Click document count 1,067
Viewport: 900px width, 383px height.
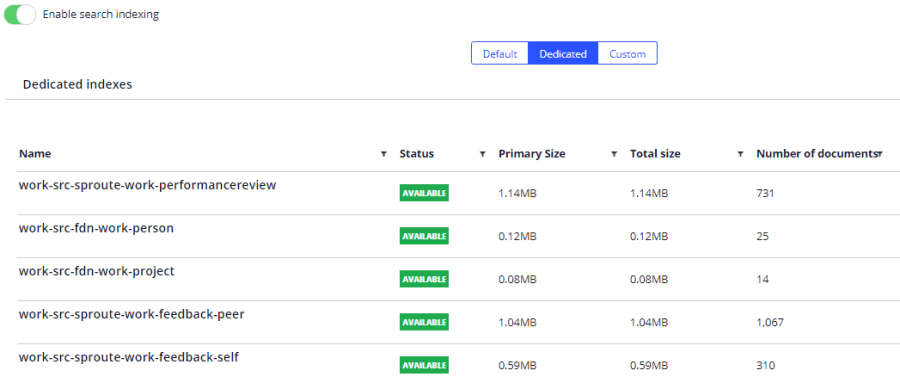pos(770,323)
